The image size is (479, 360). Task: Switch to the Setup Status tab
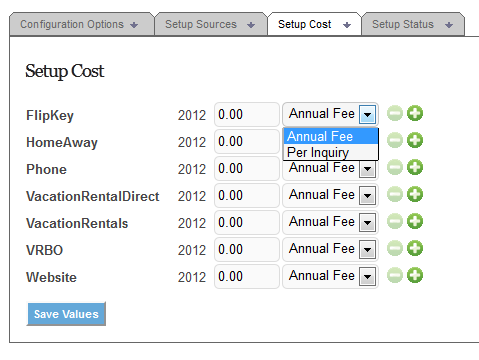[413, 24]
